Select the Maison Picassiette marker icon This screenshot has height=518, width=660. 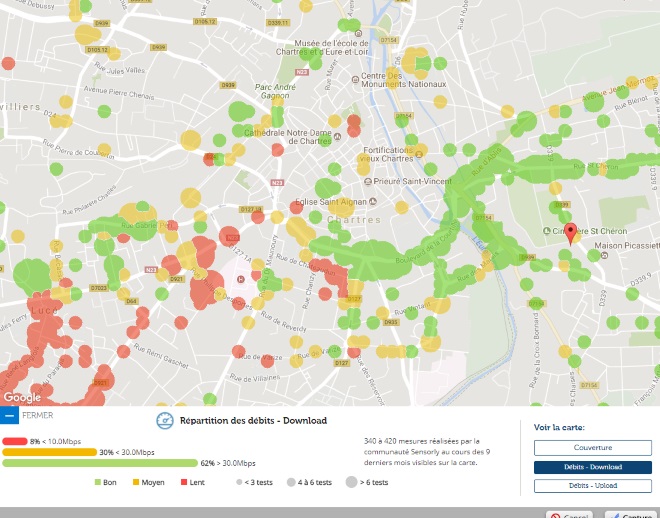[x=604, y=255]
